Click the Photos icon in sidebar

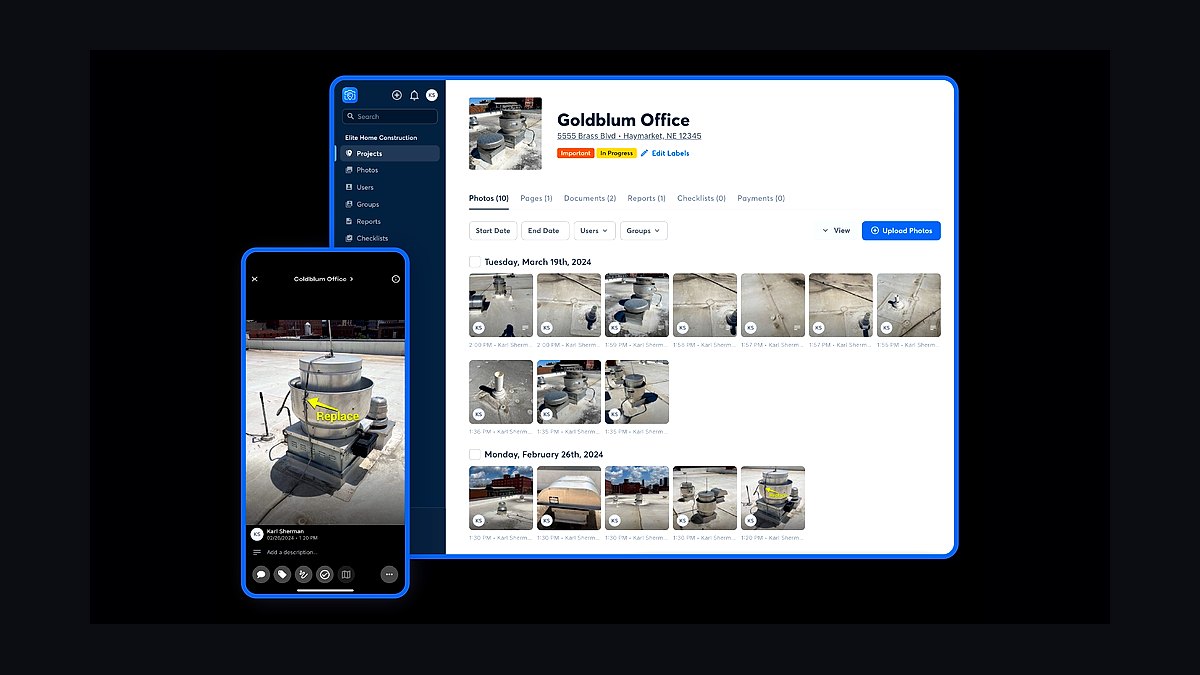coord(349,170)
